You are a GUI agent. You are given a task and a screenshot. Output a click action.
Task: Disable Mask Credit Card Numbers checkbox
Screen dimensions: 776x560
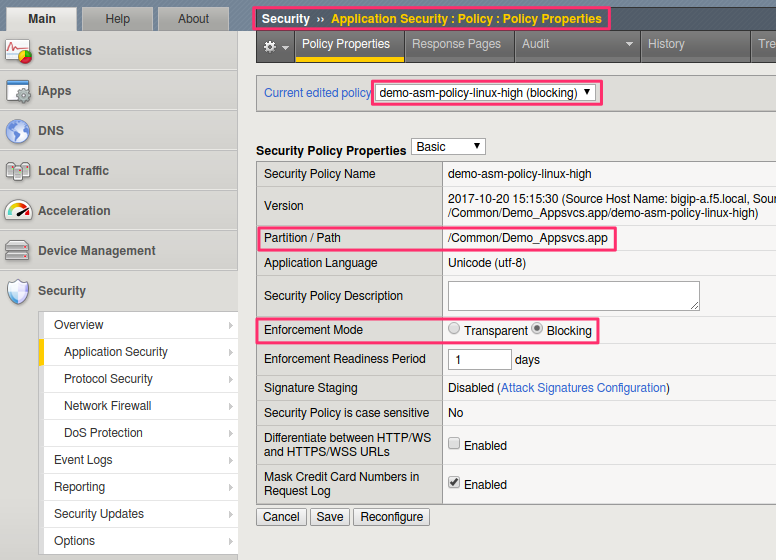coord(454,482)
